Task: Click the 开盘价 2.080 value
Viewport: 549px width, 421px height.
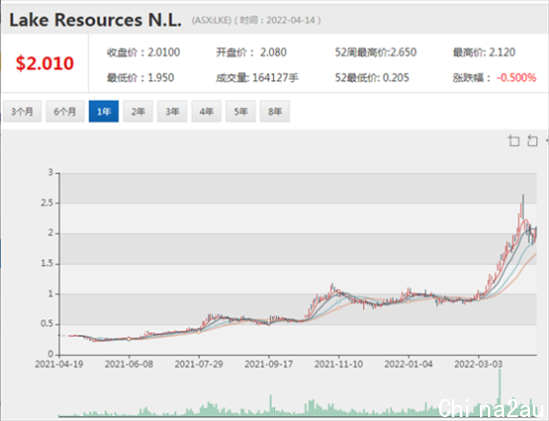Action: pyautogui.click(x=251, y=52)
